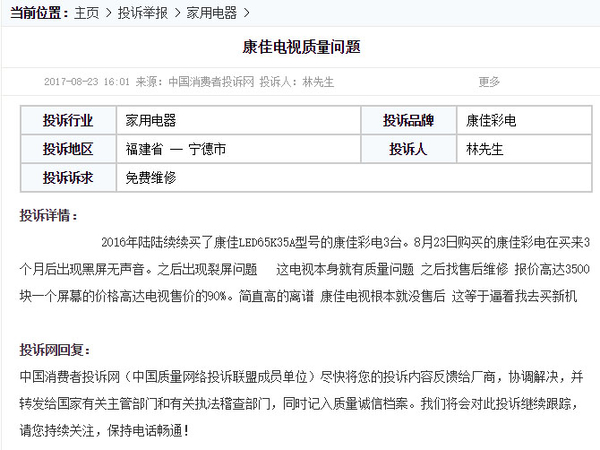This screenshot has width=600, height=450.
Task: Click 投诉人：林先生 in the byline
Action: tap(297, 82)
